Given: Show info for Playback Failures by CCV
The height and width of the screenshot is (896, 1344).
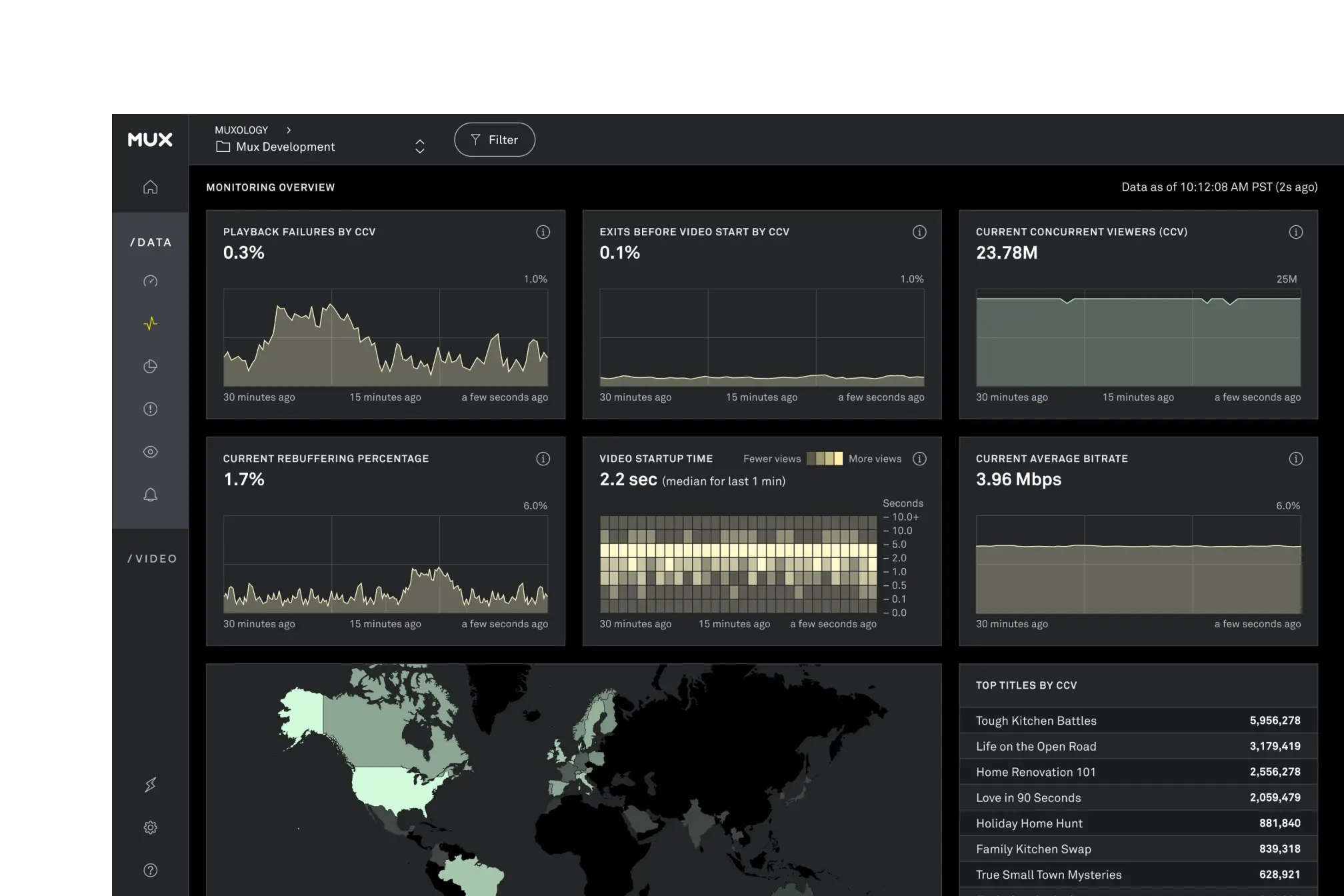Looking at the screenshot, I should (x=543, y=232).
